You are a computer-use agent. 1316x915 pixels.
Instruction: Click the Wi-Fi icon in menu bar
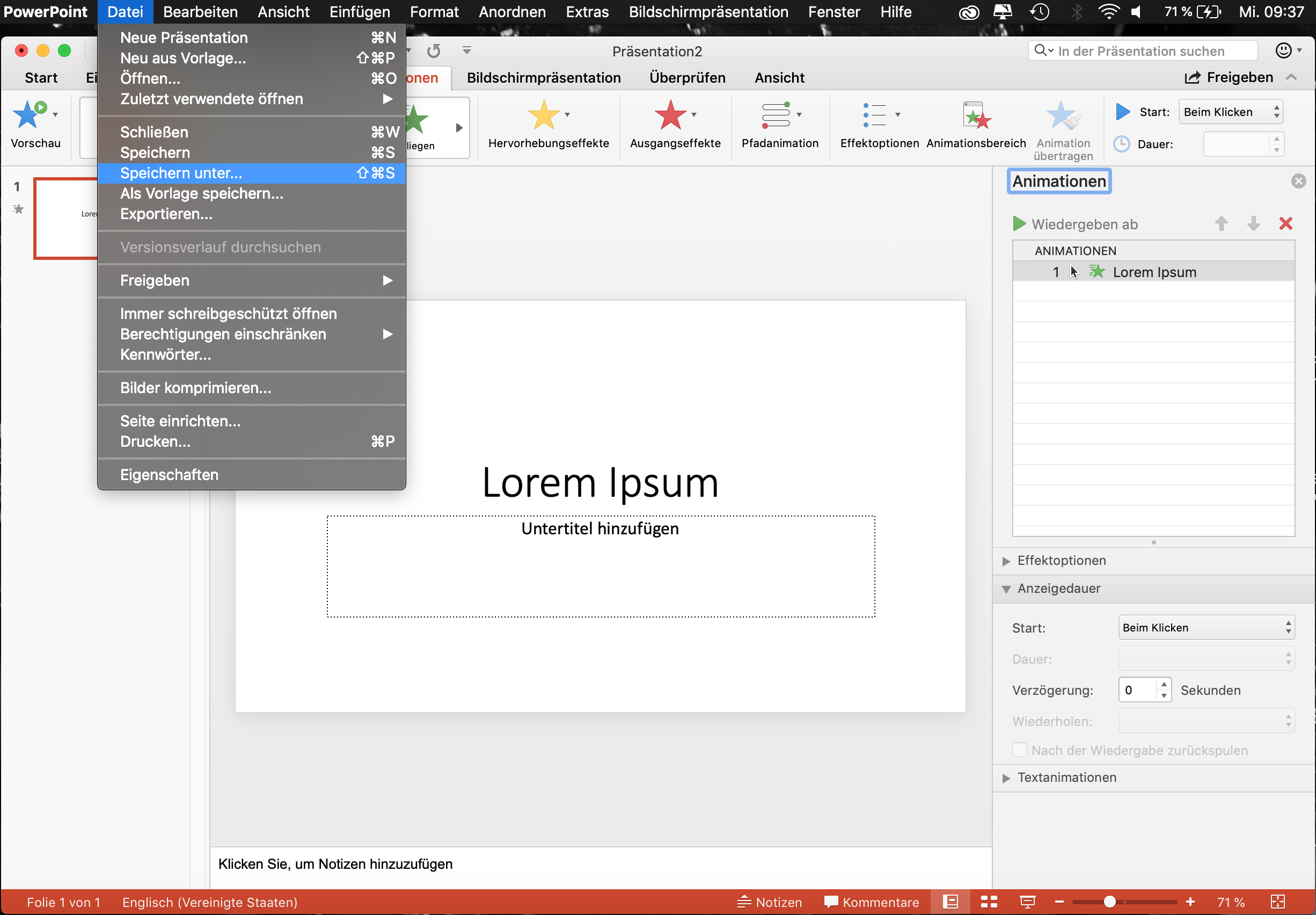pyautogui.click(x=1108, y=11)
